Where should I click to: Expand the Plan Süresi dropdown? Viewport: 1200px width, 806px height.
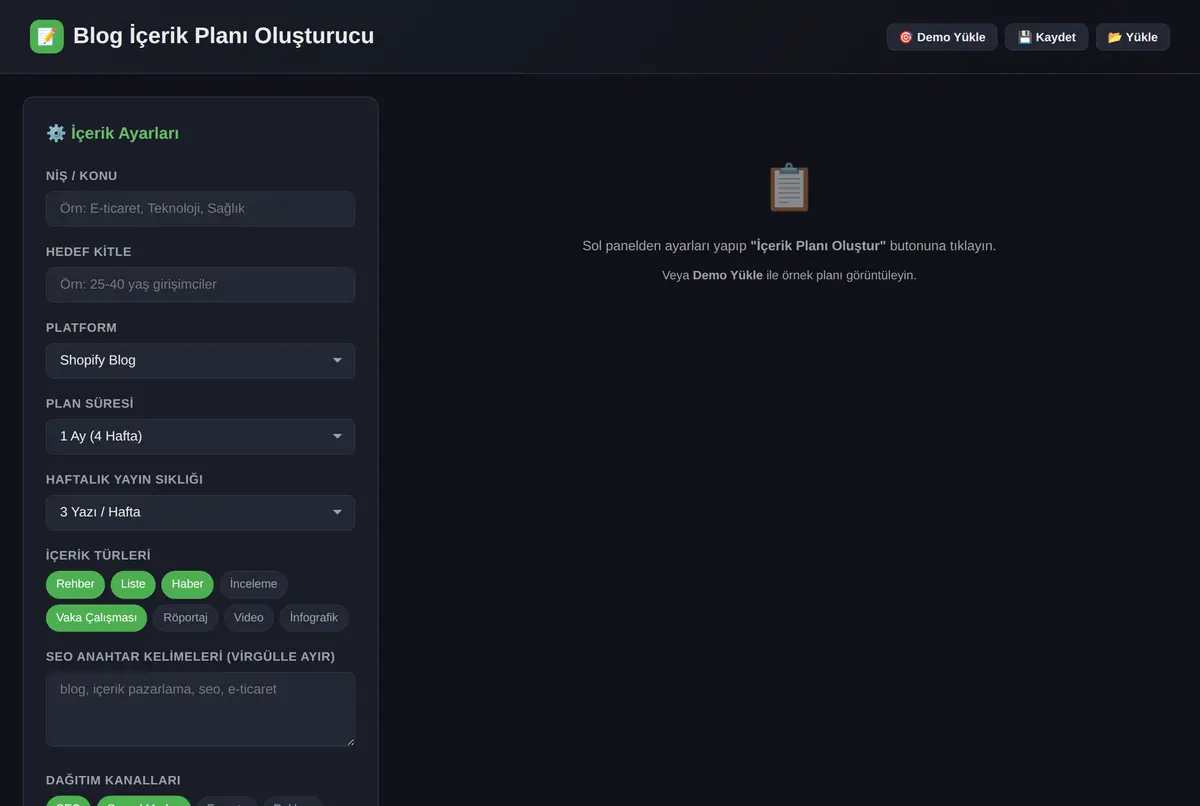coord(200,436)
